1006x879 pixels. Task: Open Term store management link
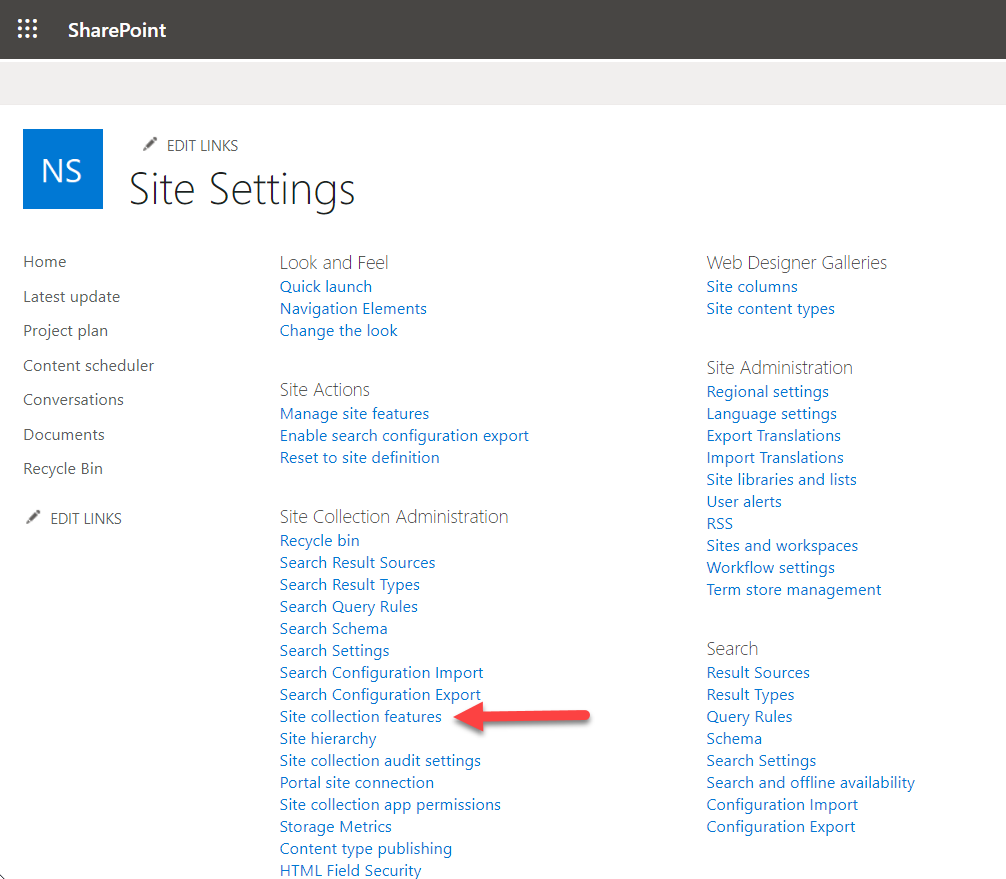pyautogui.click(x=794, y=590)
